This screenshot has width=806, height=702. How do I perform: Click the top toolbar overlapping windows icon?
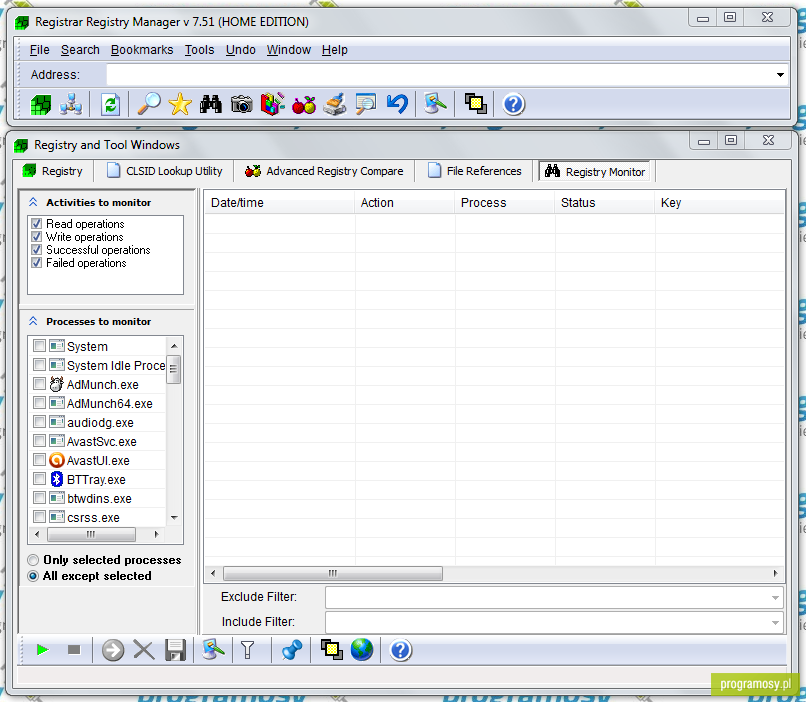[x=475, y=104]
